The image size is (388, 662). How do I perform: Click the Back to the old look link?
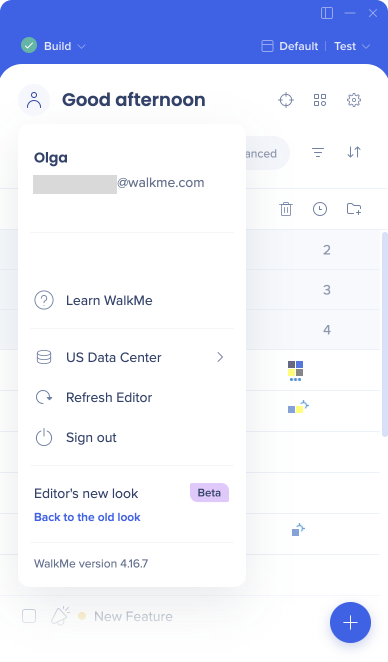click(87, 517)
